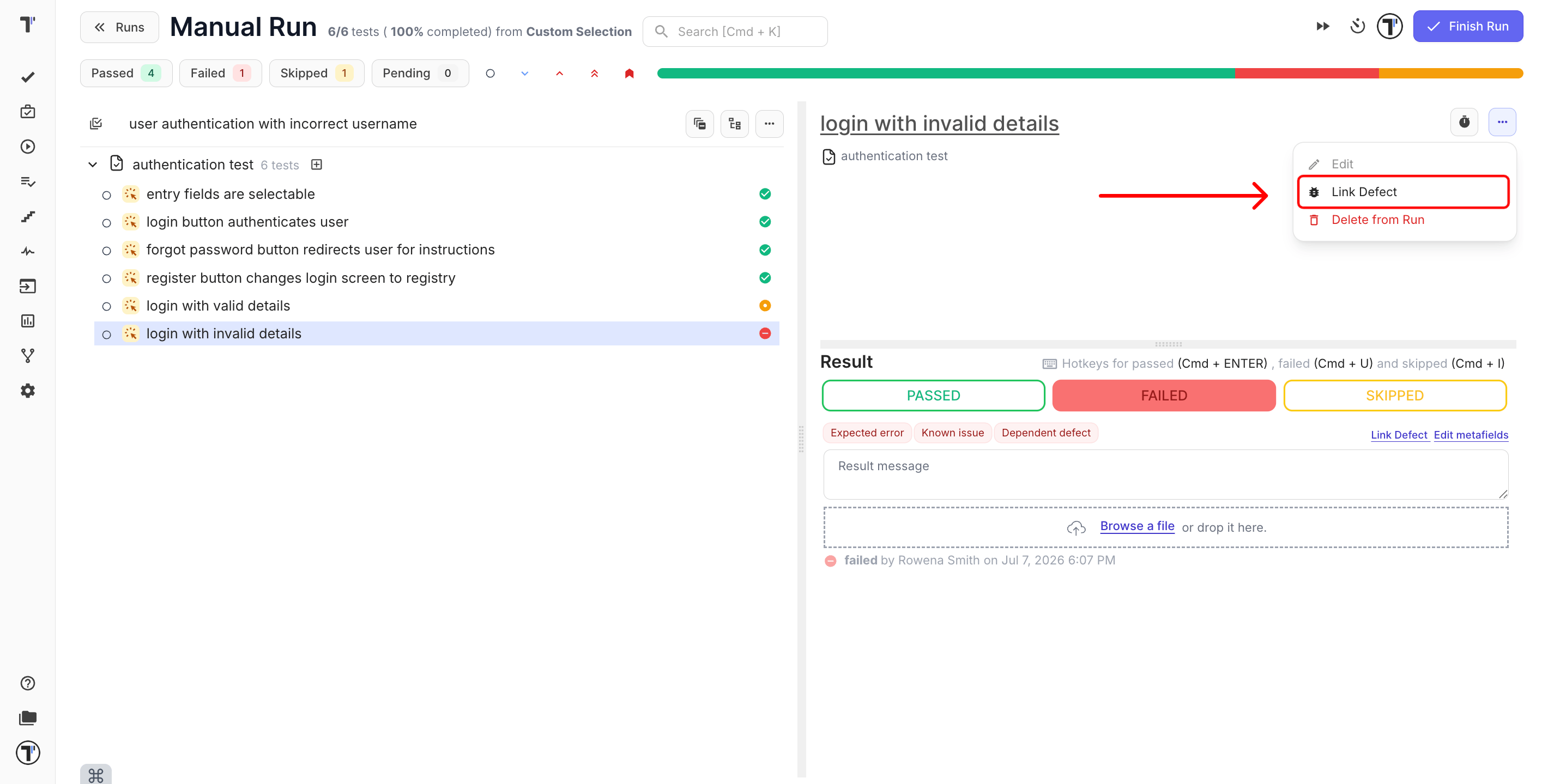Focus the Search [Cmd + K] field
Screen dimensions: 1548x784
click(x=735, y=31)
